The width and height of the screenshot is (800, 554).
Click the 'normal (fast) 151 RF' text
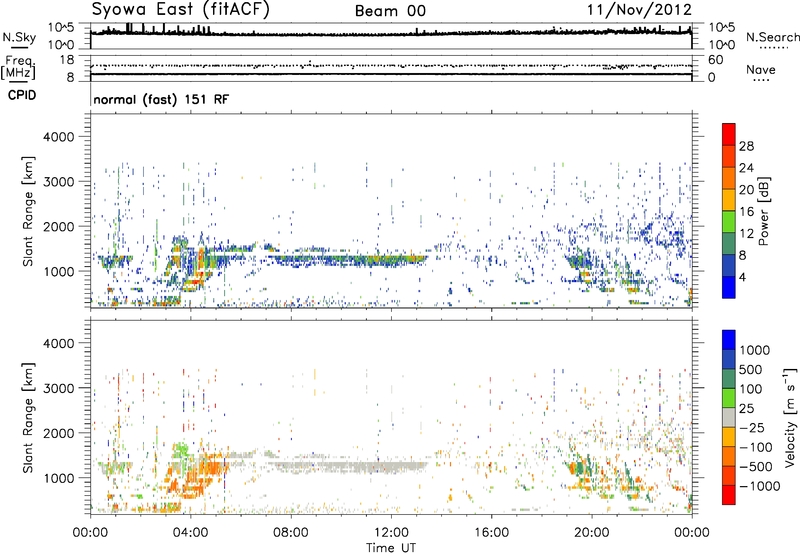(x=161, y=99)
